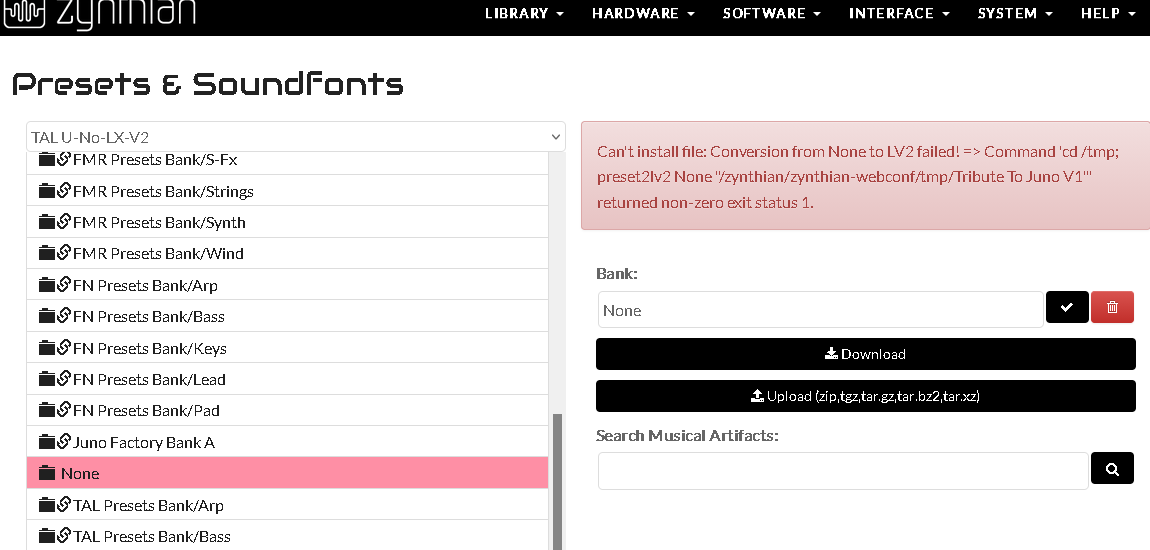The width and height of the screenshot is (1150, 550).
Task: Confirm bank name with checkmark button
Action: [1067, 308]
